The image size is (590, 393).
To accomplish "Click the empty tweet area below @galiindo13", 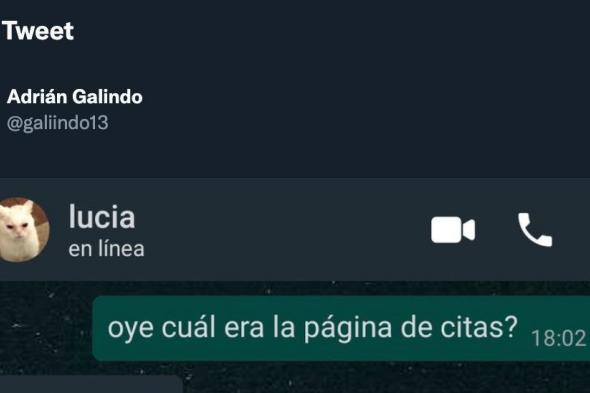I will [x=295, y=156].
